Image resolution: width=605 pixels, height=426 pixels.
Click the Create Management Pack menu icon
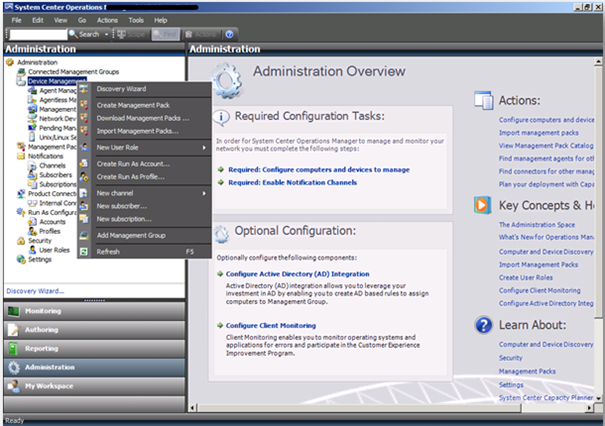click(84, 105)
